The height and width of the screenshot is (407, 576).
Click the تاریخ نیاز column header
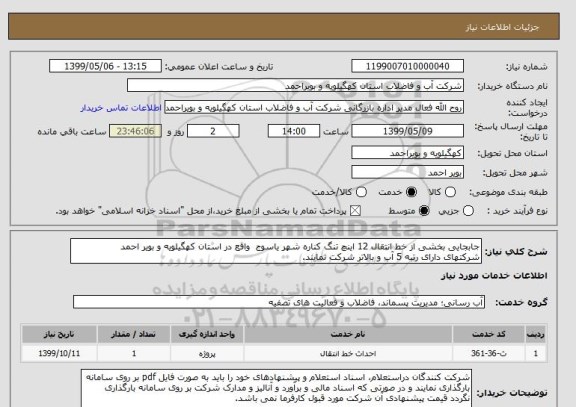click(x=59, y=334)
